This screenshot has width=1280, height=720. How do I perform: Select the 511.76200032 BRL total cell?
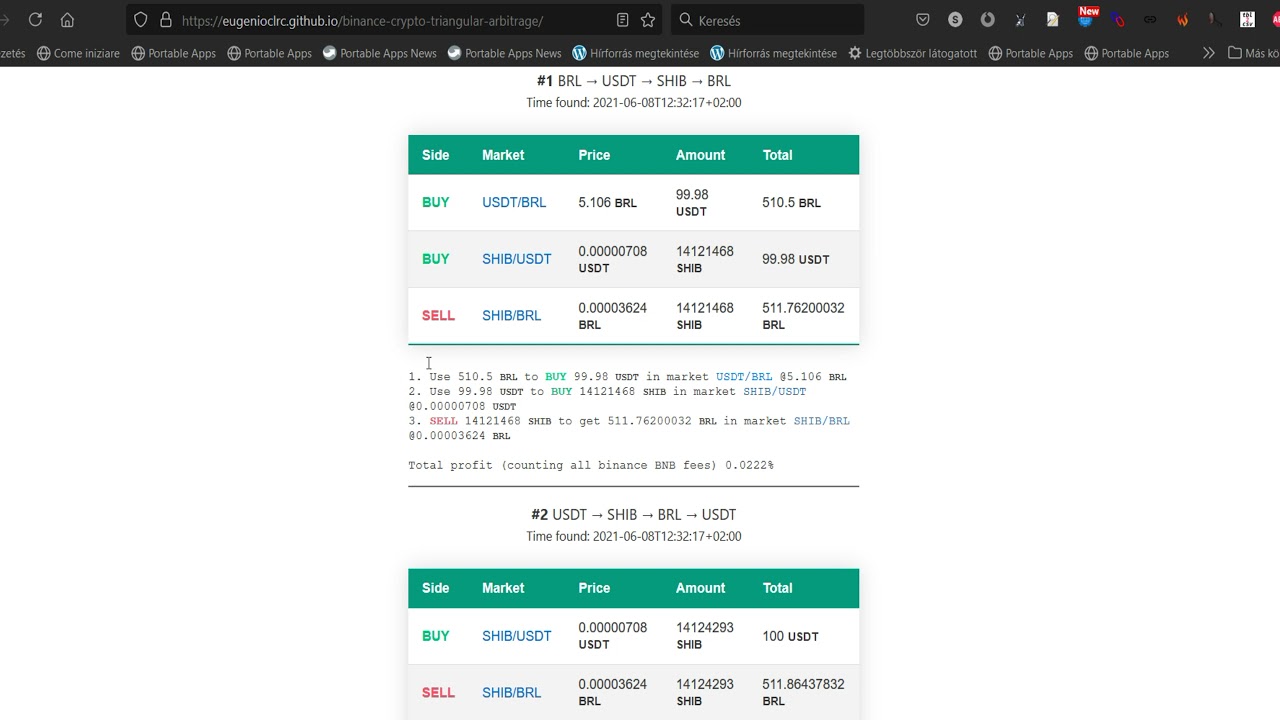[x=803, y=316]
